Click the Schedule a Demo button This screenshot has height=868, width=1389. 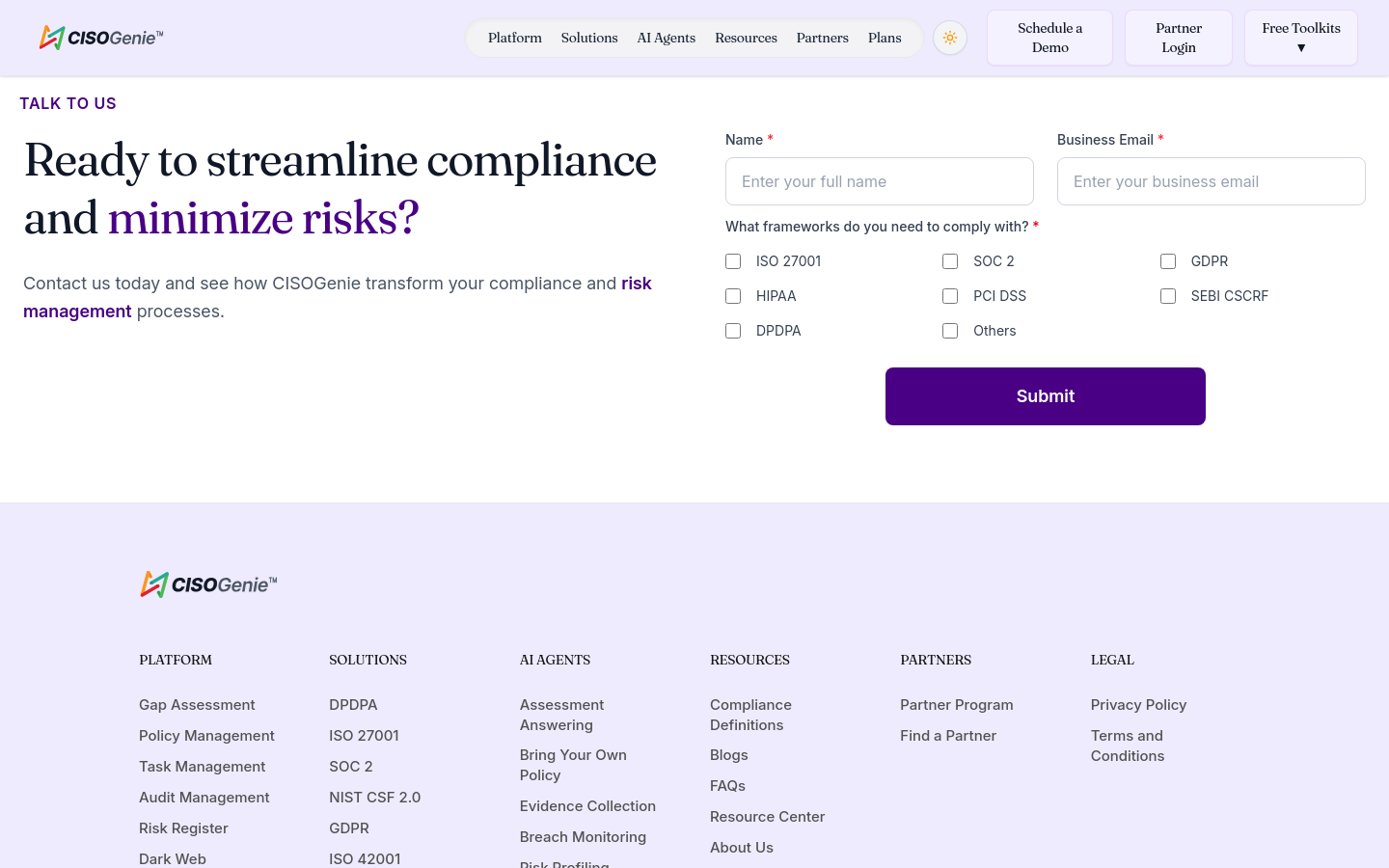click(x=1050, y=38)
